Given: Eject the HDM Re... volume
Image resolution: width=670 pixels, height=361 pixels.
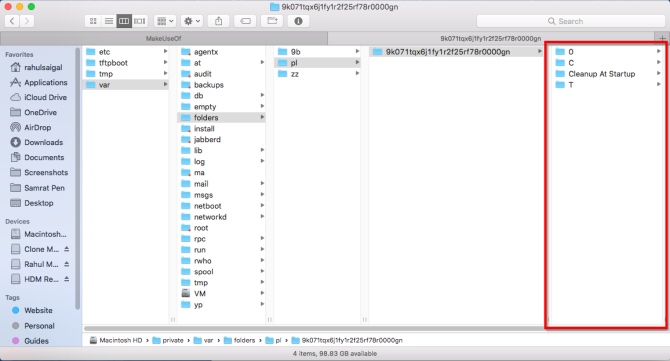Looking at the screenshot, I should pos(67,279).
